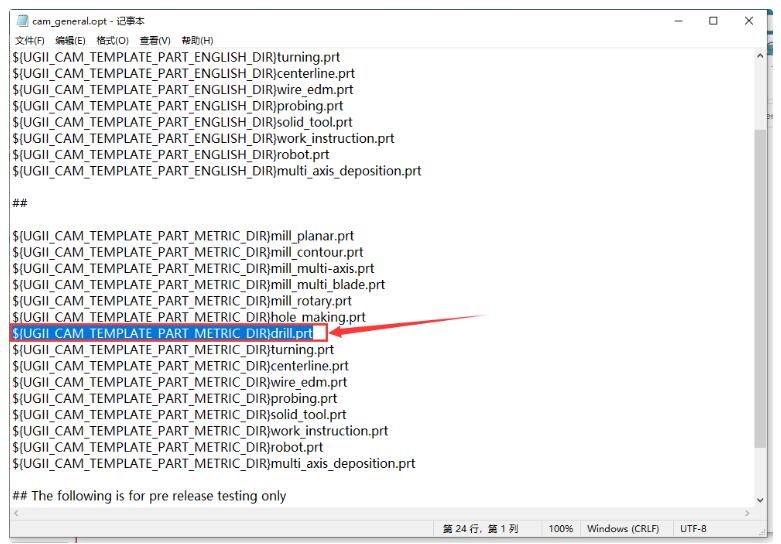Viewport: 781px width, 544px height.
Task: Click the horizontal scrollbar right arrow
Action: [x=745, y=513]
